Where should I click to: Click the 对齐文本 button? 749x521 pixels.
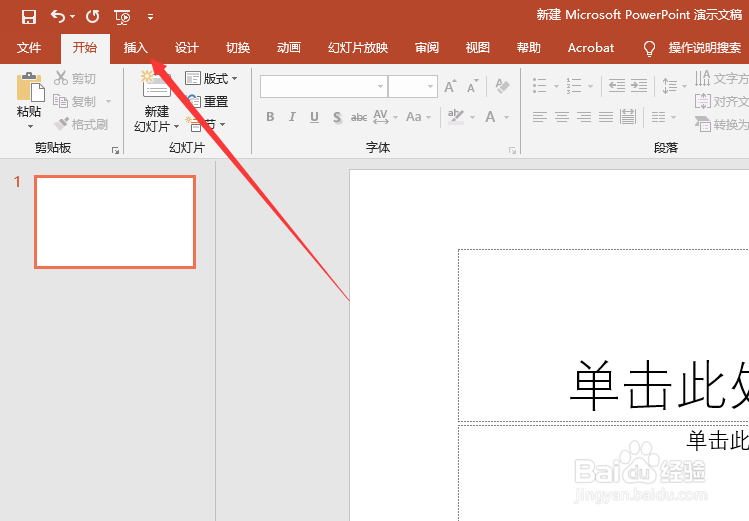pyautogui.click(x=721, y=101)
